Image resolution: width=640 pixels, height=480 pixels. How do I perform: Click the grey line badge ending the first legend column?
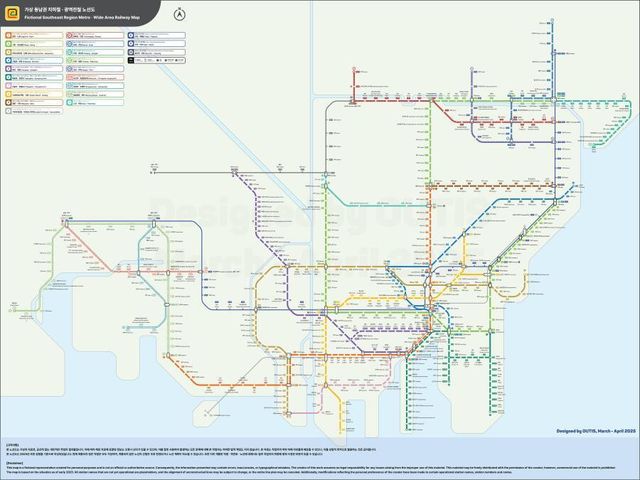(x=10, y=112)
